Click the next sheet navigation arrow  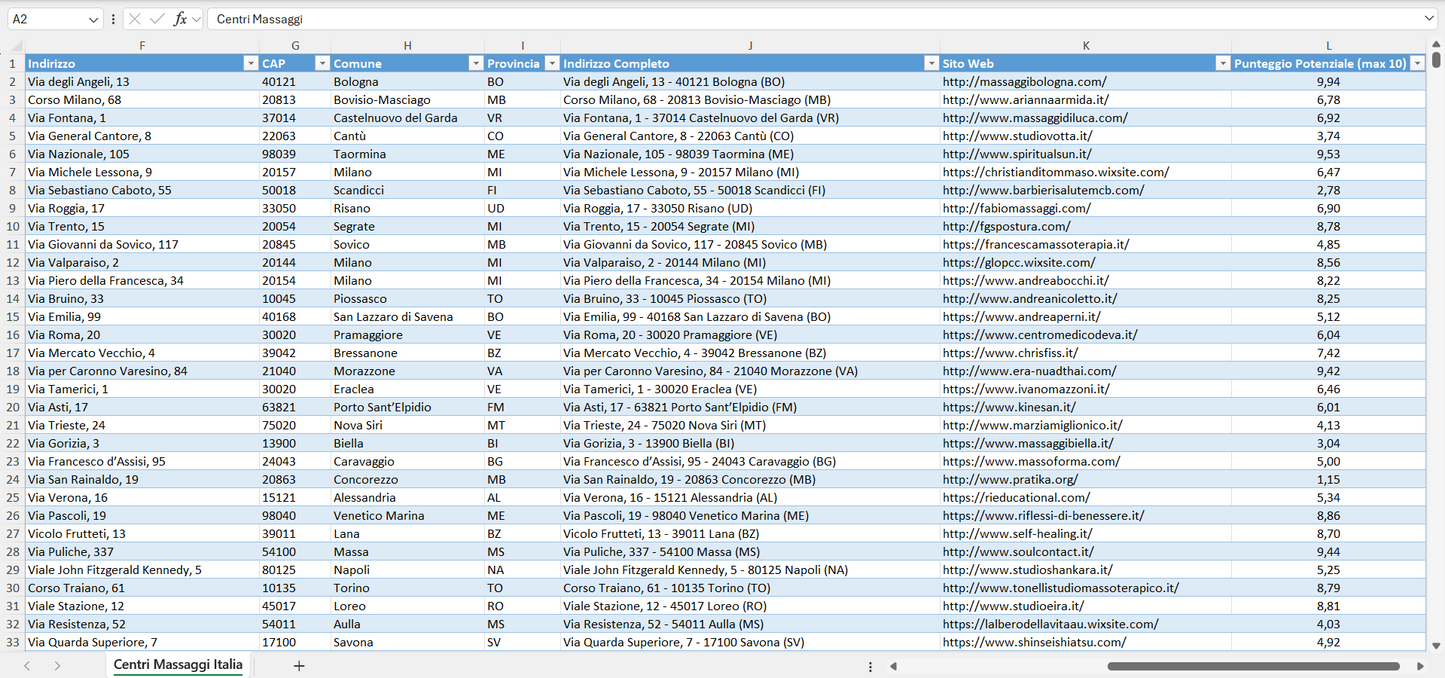57,666
